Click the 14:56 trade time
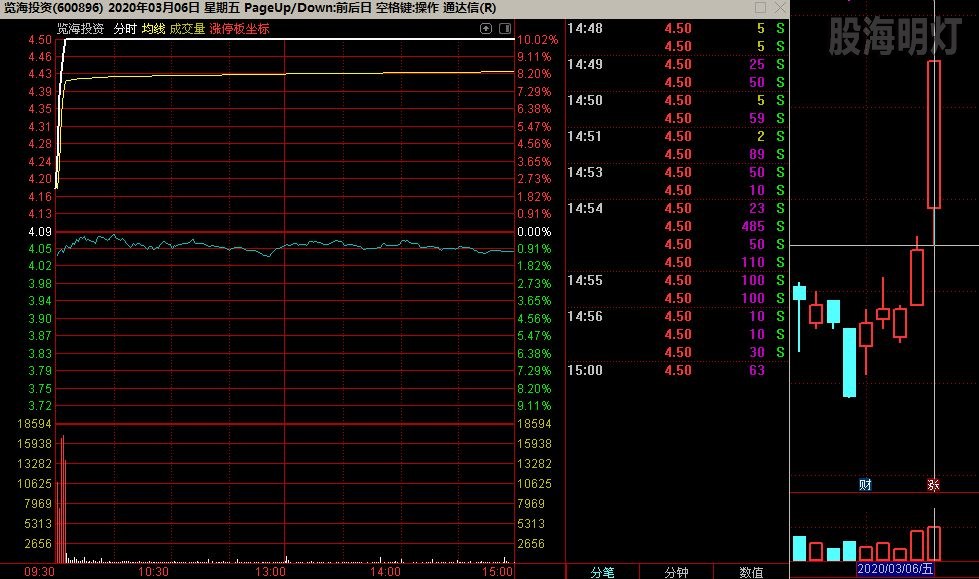Image resolution: width=979 pixels, height=579 pixels. coord(585,317)
